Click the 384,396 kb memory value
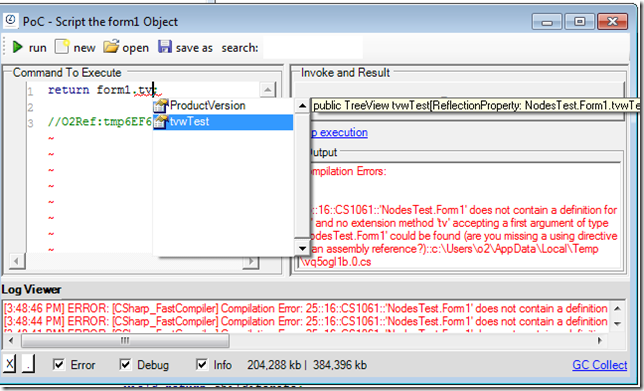644x391 pixels. pyautogui.click(x=340, y=365)
